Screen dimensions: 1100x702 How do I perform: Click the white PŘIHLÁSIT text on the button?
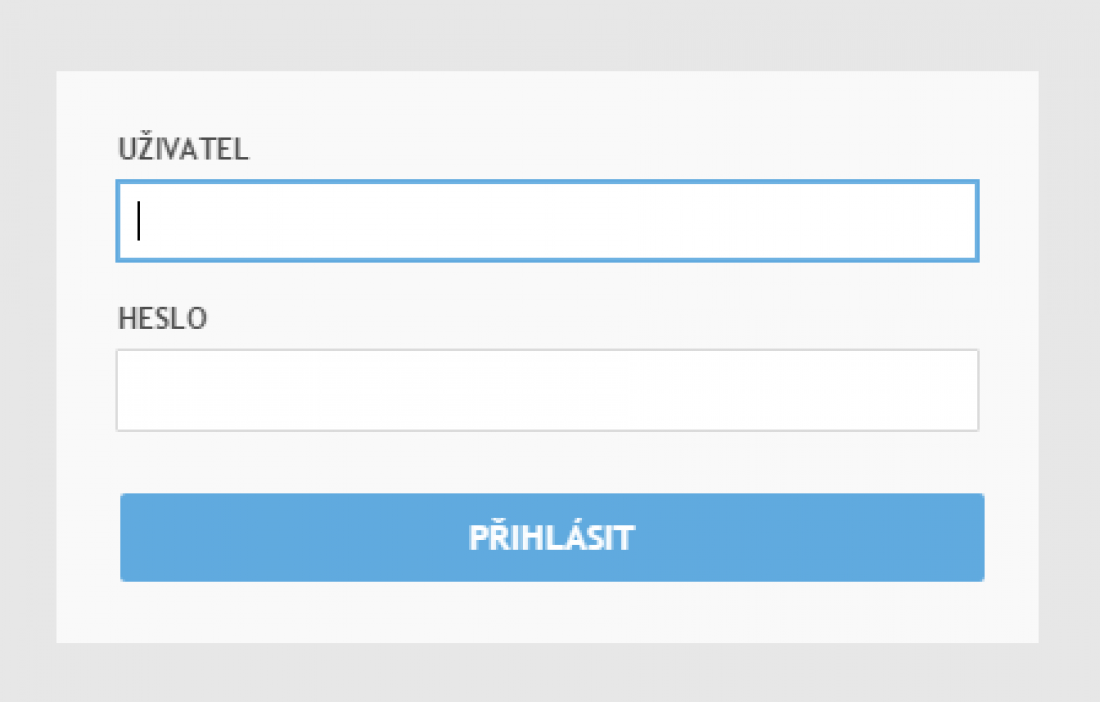pyautogui.click(x=551, y=538)
